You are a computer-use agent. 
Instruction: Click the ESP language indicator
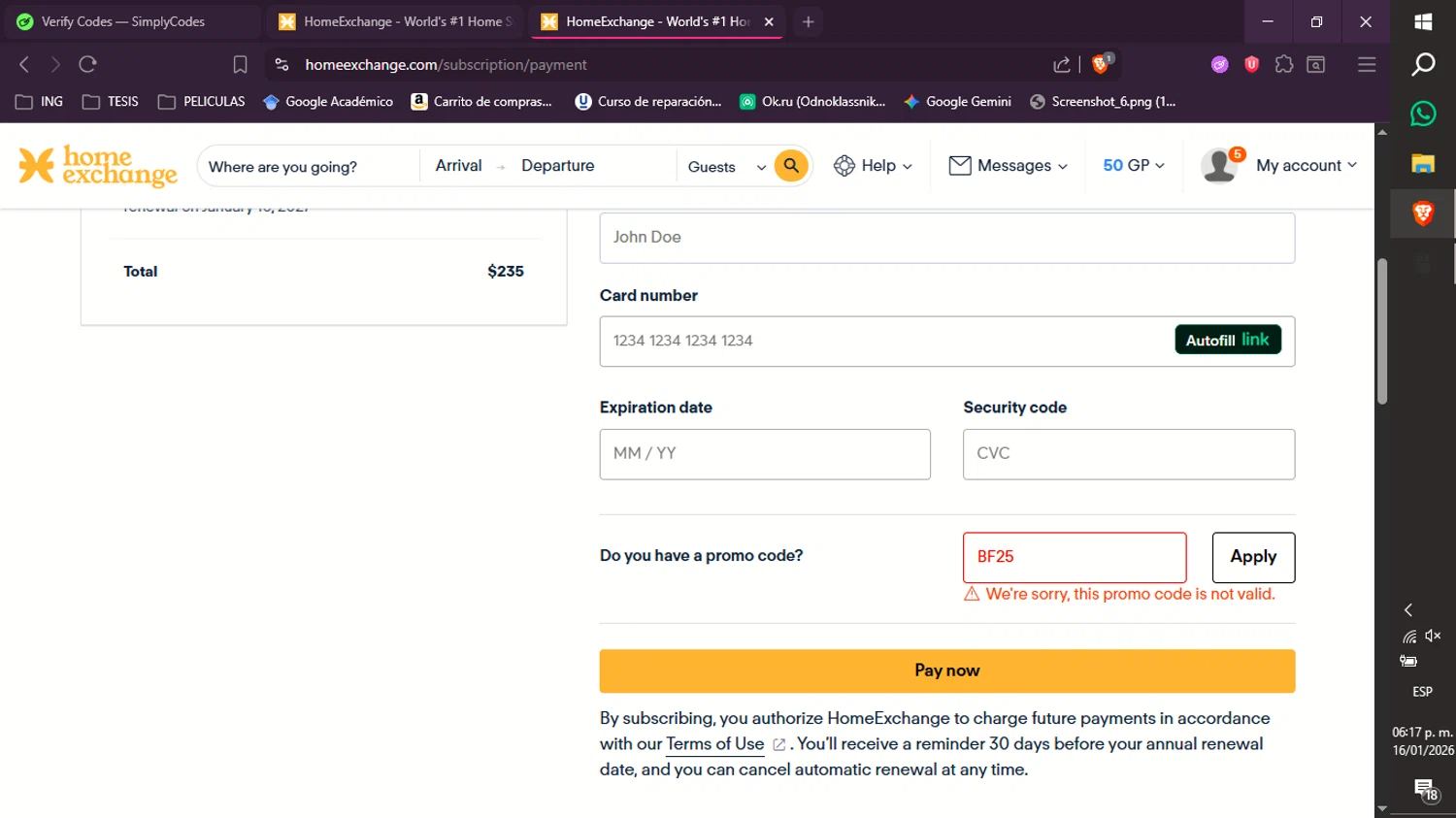(x=1422, y=692)
